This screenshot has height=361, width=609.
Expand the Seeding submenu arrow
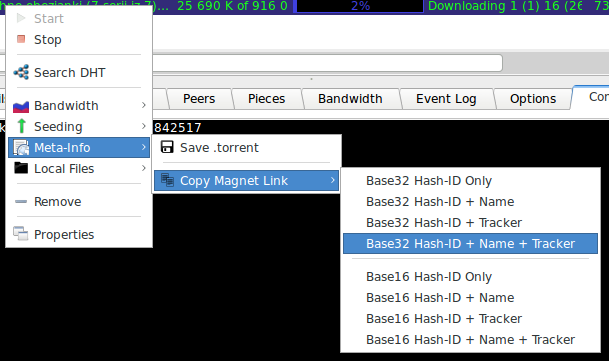(144, 126)
